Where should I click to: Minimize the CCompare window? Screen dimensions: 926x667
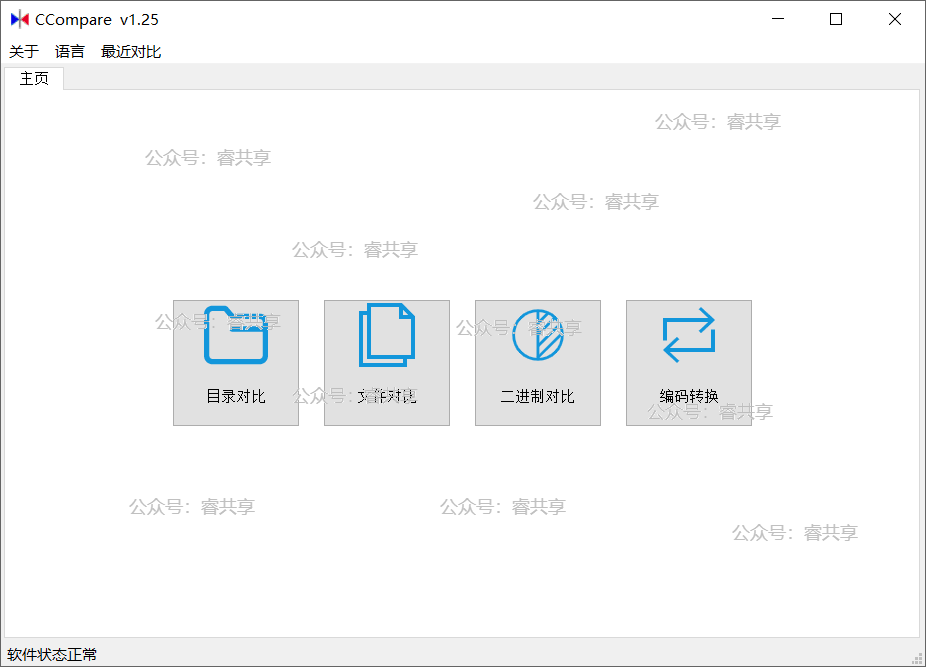coord(779,19)
